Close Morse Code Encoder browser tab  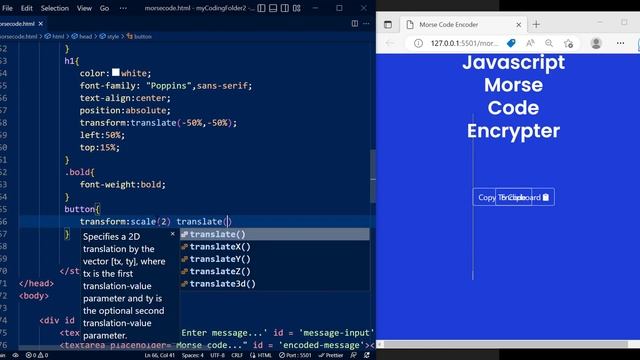(x=519, y=24)
